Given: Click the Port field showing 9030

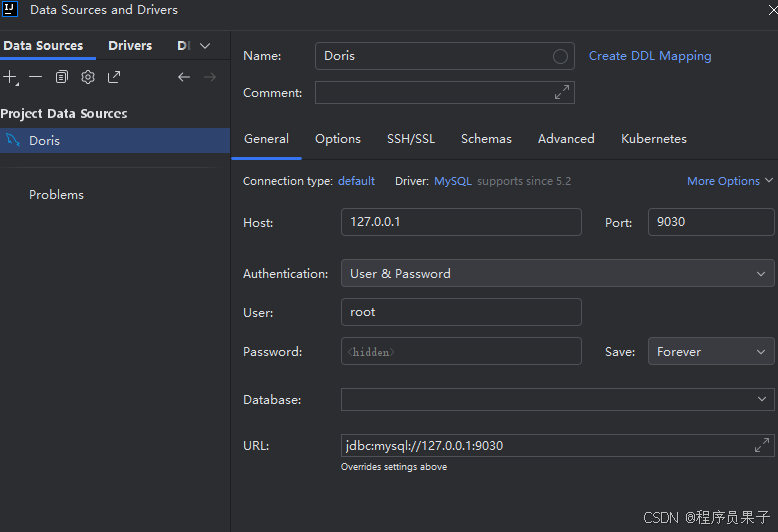Looking at the screenshot, I should click(x=711, y=222).
